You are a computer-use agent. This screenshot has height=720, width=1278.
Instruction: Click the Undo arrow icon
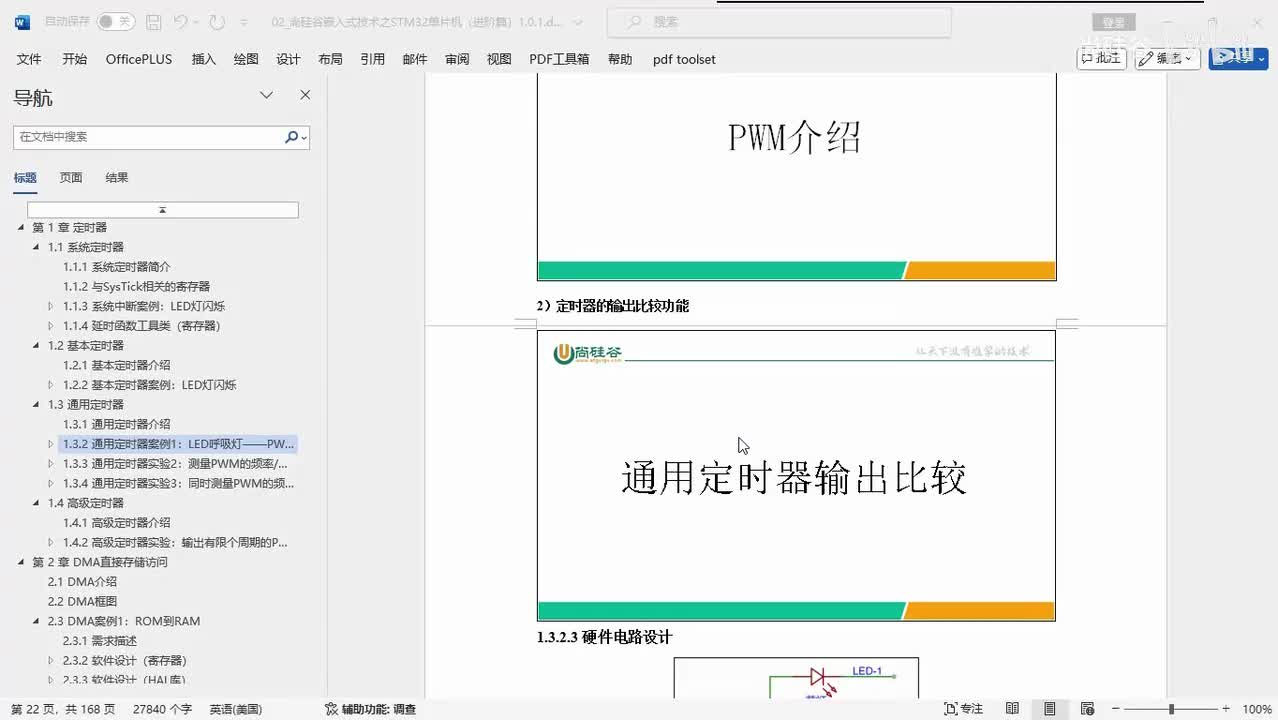point(180,21)
